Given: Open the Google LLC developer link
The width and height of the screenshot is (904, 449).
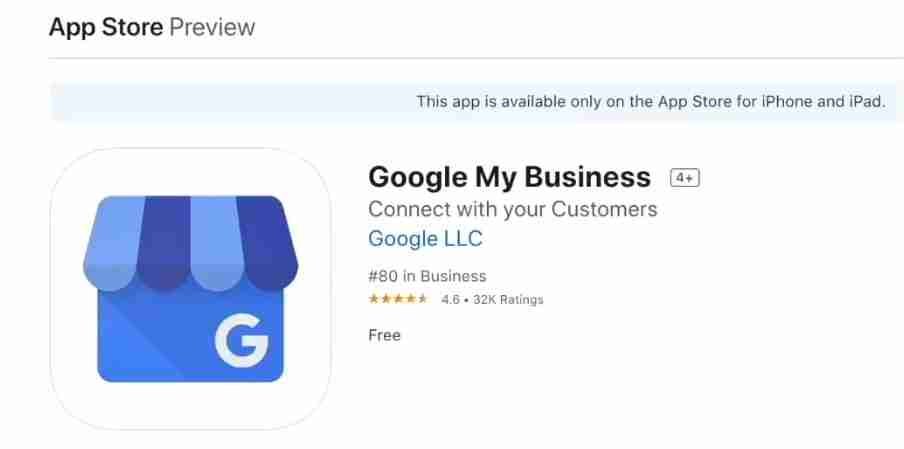Looking at the screenshot, I should coord(425,239).
